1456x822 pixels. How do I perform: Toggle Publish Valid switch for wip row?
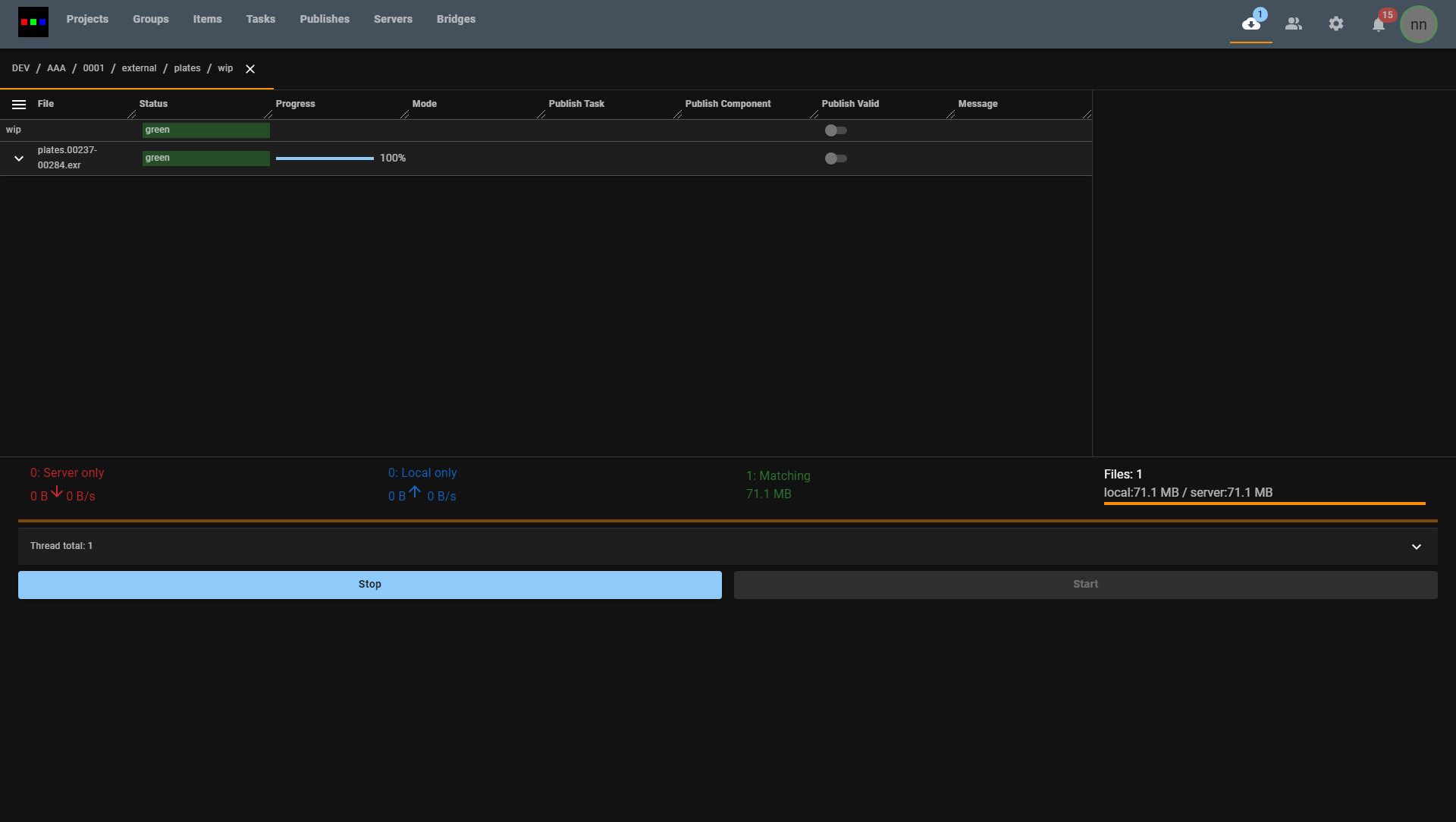click(x=836, y=130)
